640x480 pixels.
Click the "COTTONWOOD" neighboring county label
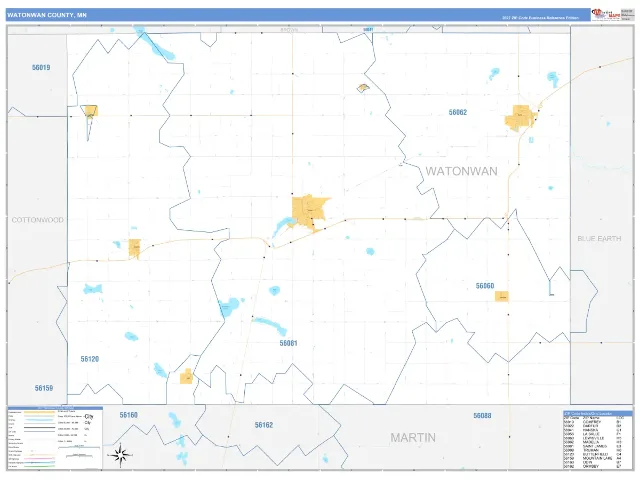38,220
